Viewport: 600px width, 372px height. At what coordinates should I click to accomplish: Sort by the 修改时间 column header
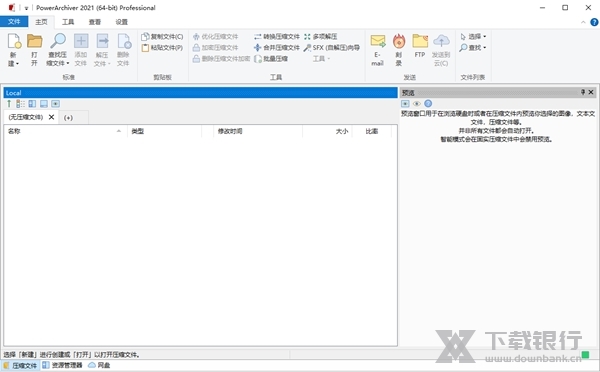point(258,131)
